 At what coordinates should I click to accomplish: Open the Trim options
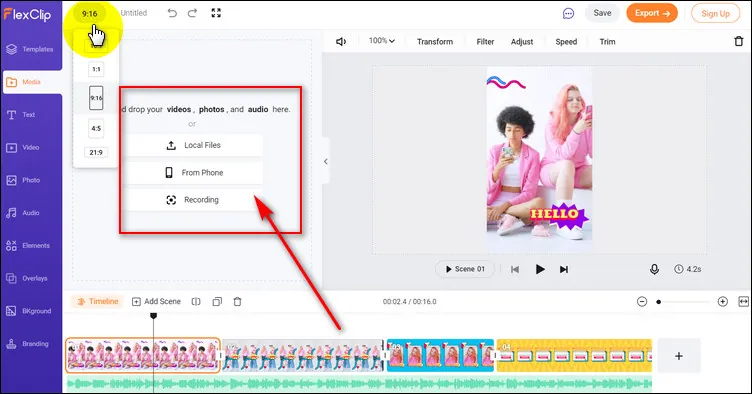607,42
